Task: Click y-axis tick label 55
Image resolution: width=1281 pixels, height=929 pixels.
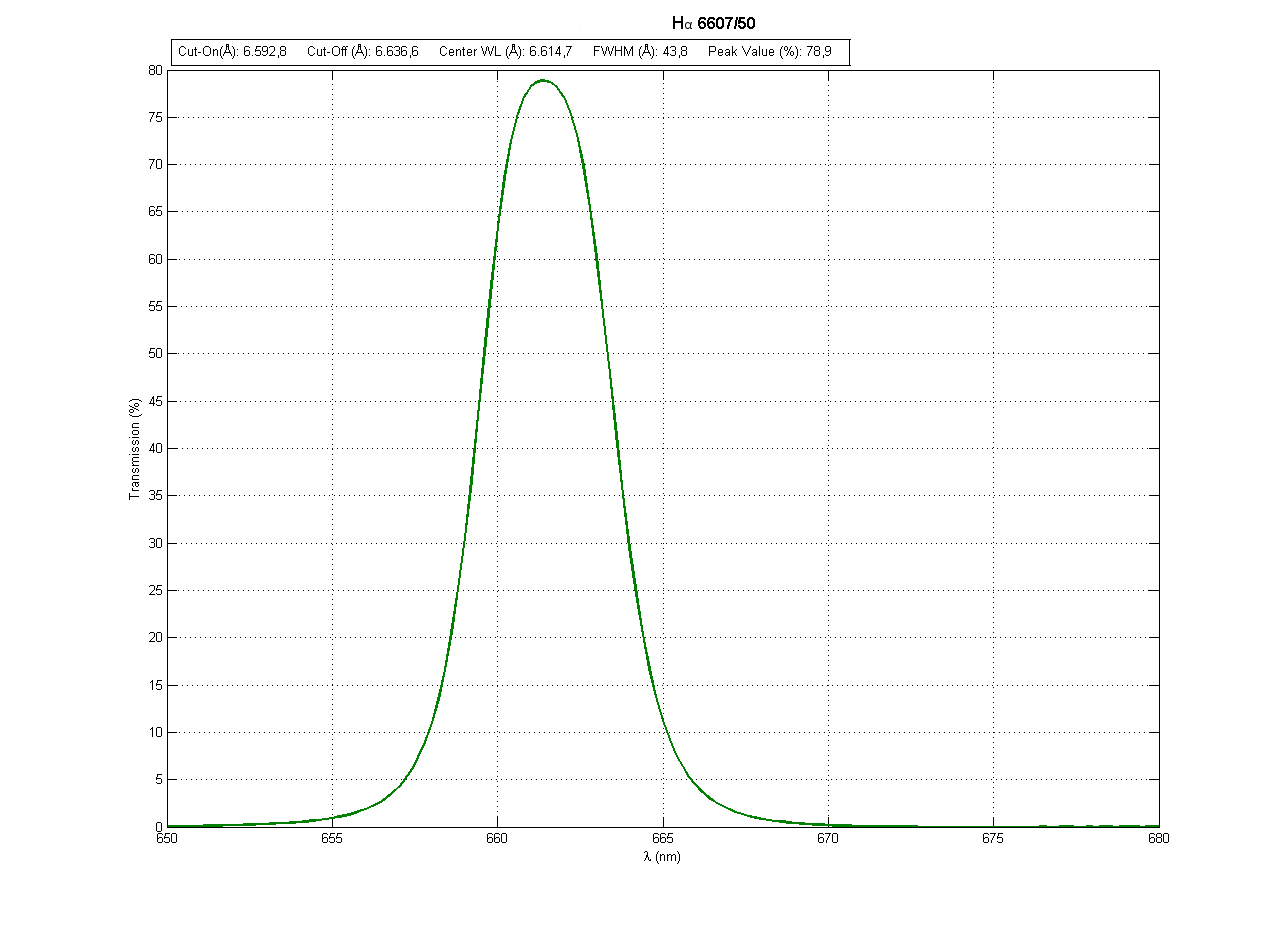Action: click(155, 306)
